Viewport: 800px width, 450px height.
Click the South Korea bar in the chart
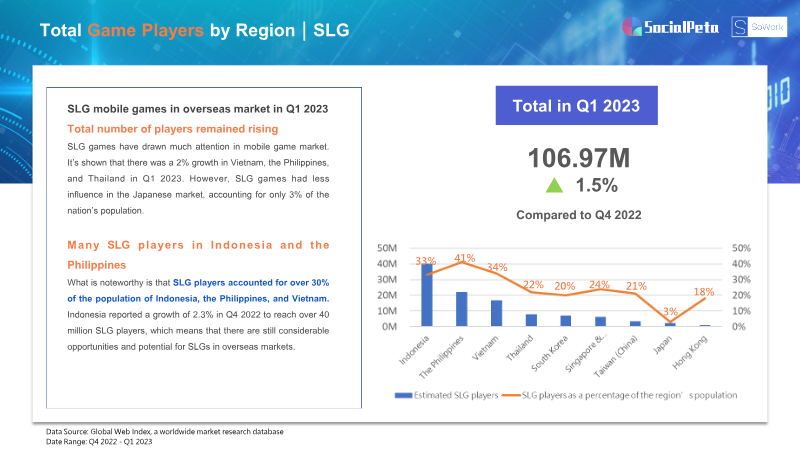[566, 321]
